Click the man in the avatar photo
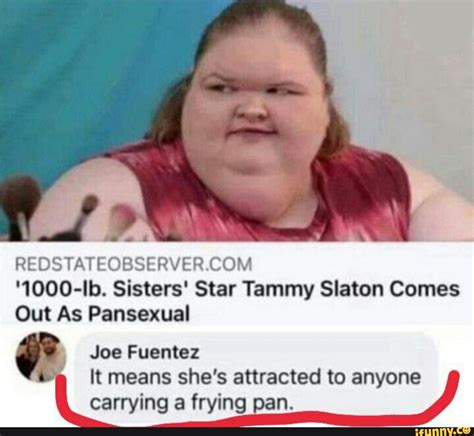Viewport: 474px width, 436px height. click(x=52, y=357)
